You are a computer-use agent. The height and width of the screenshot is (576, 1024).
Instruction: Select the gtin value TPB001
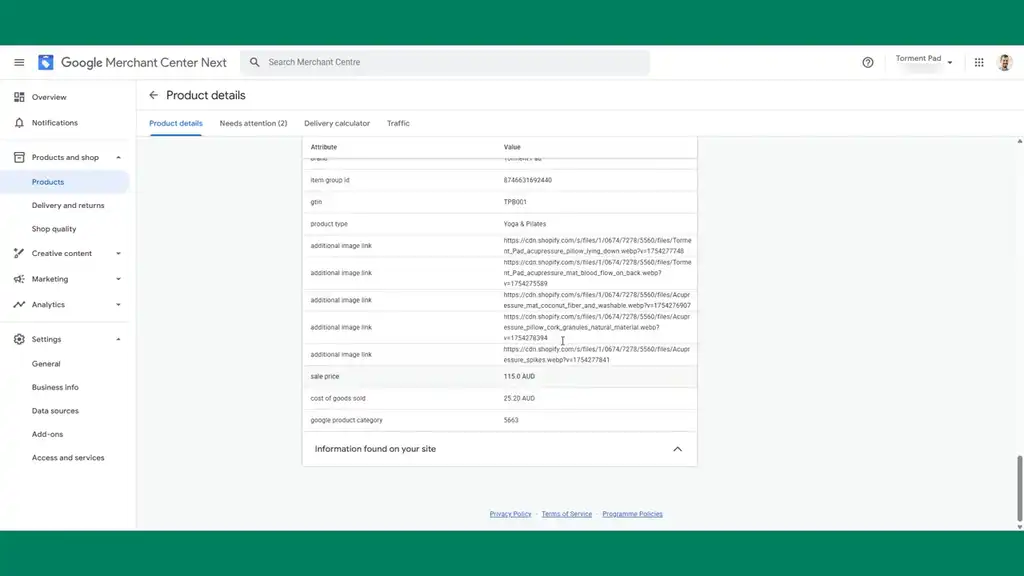coord(515,202)
